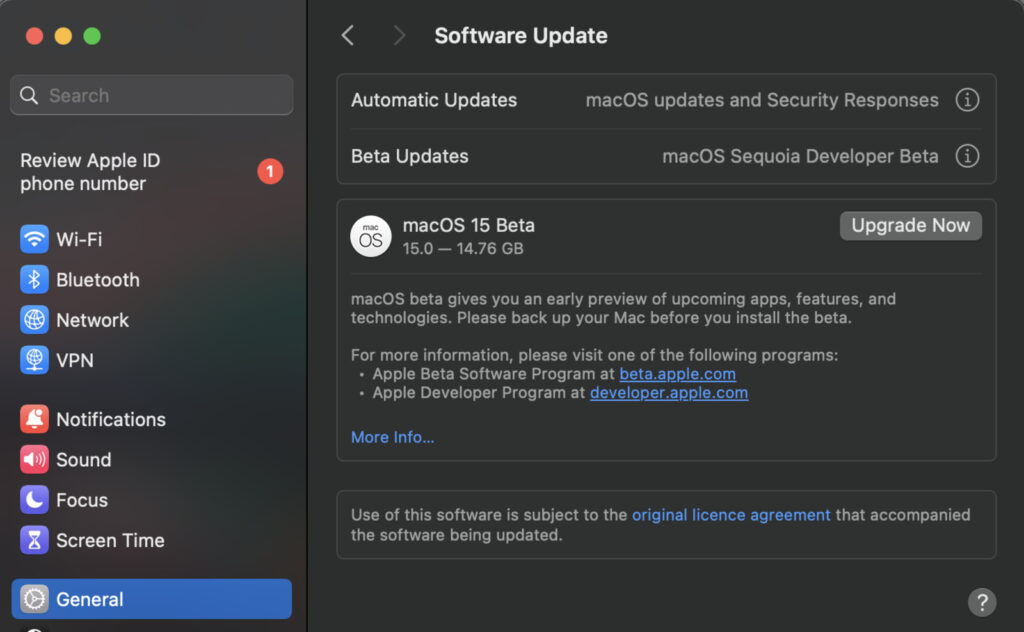The image size is (1024, 632).
Task: Click the Beta Updates info button
Action: 967,156
